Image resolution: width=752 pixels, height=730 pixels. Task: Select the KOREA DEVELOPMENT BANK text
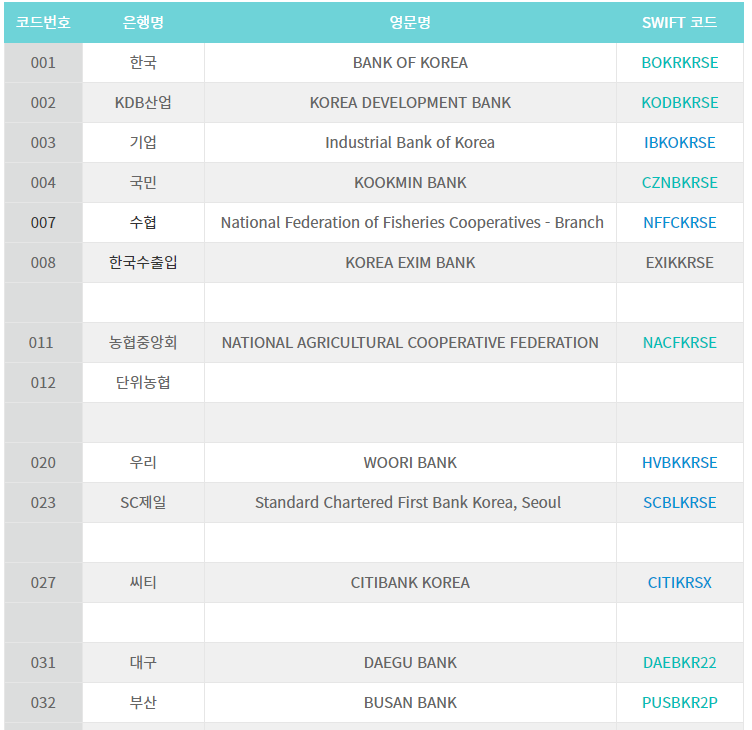410,103
